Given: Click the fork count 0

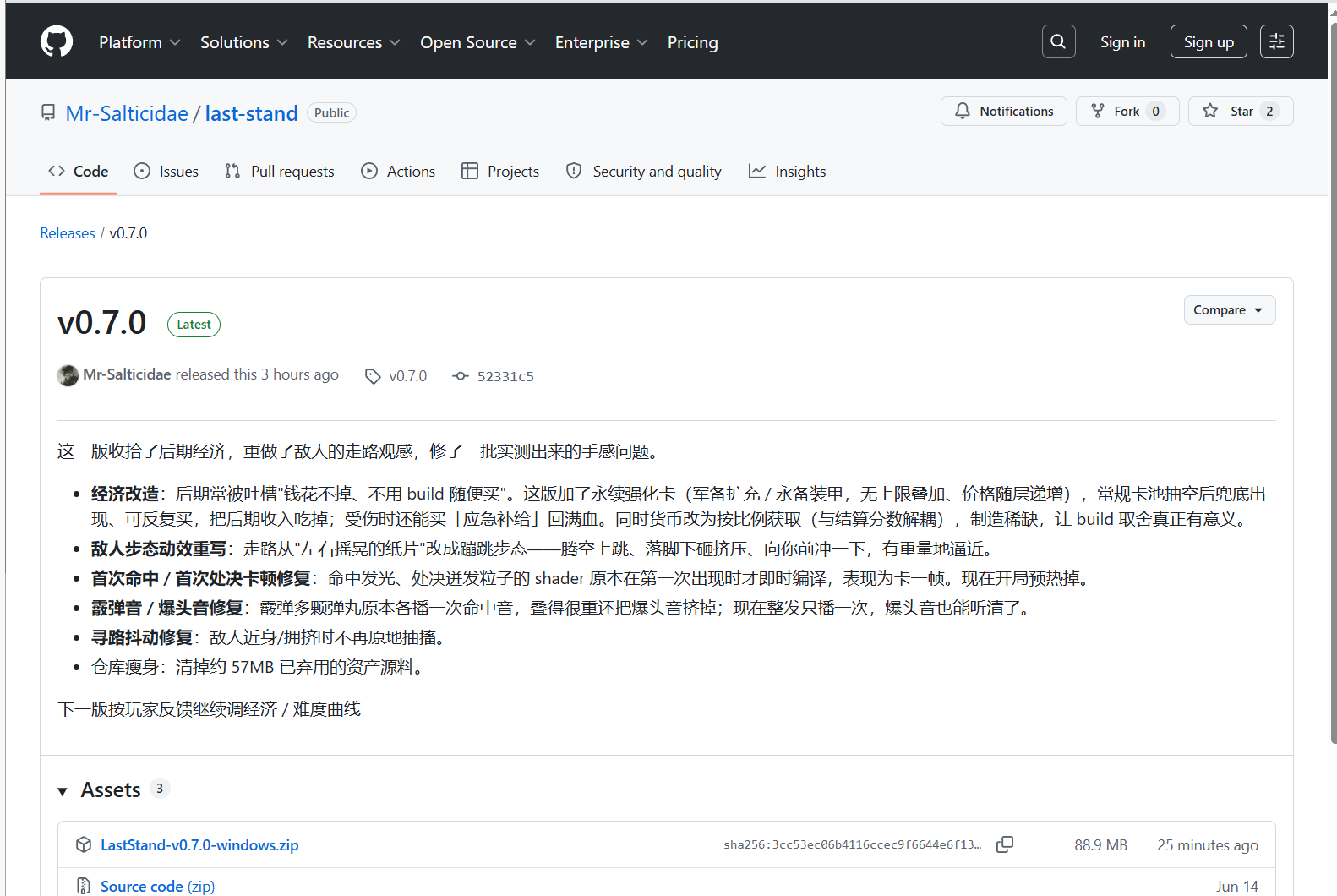Looking at the screenshot, I should click(x=1155, y=111).
